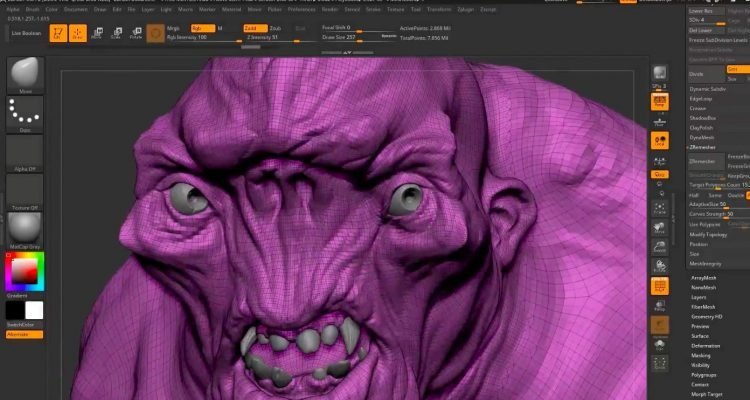Toggle Use Polypaint in ZRemesher

705,224
